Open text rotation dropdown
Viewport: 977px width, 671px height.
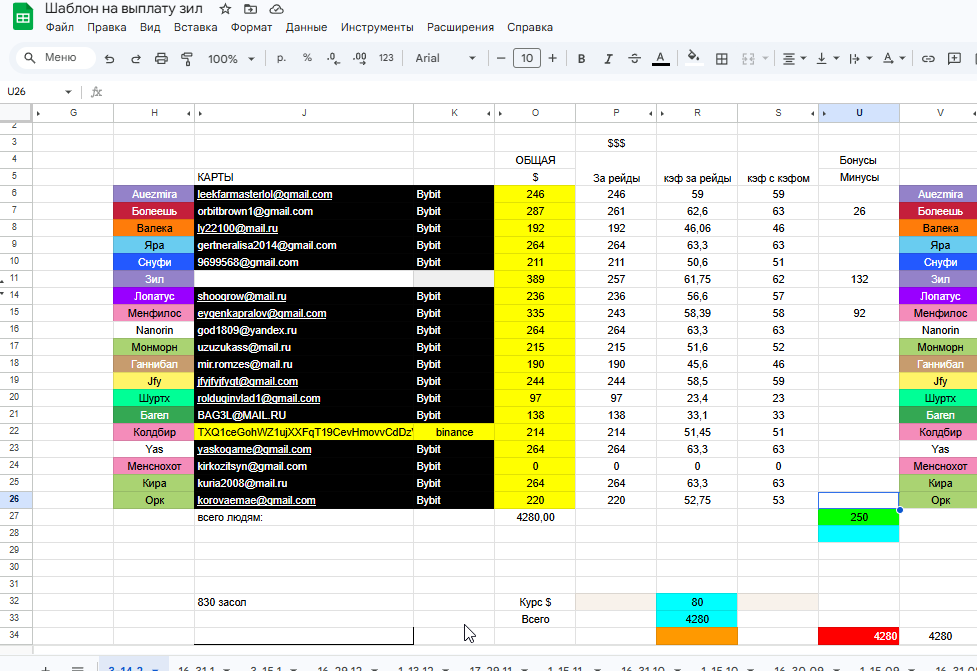click(894, 59)
